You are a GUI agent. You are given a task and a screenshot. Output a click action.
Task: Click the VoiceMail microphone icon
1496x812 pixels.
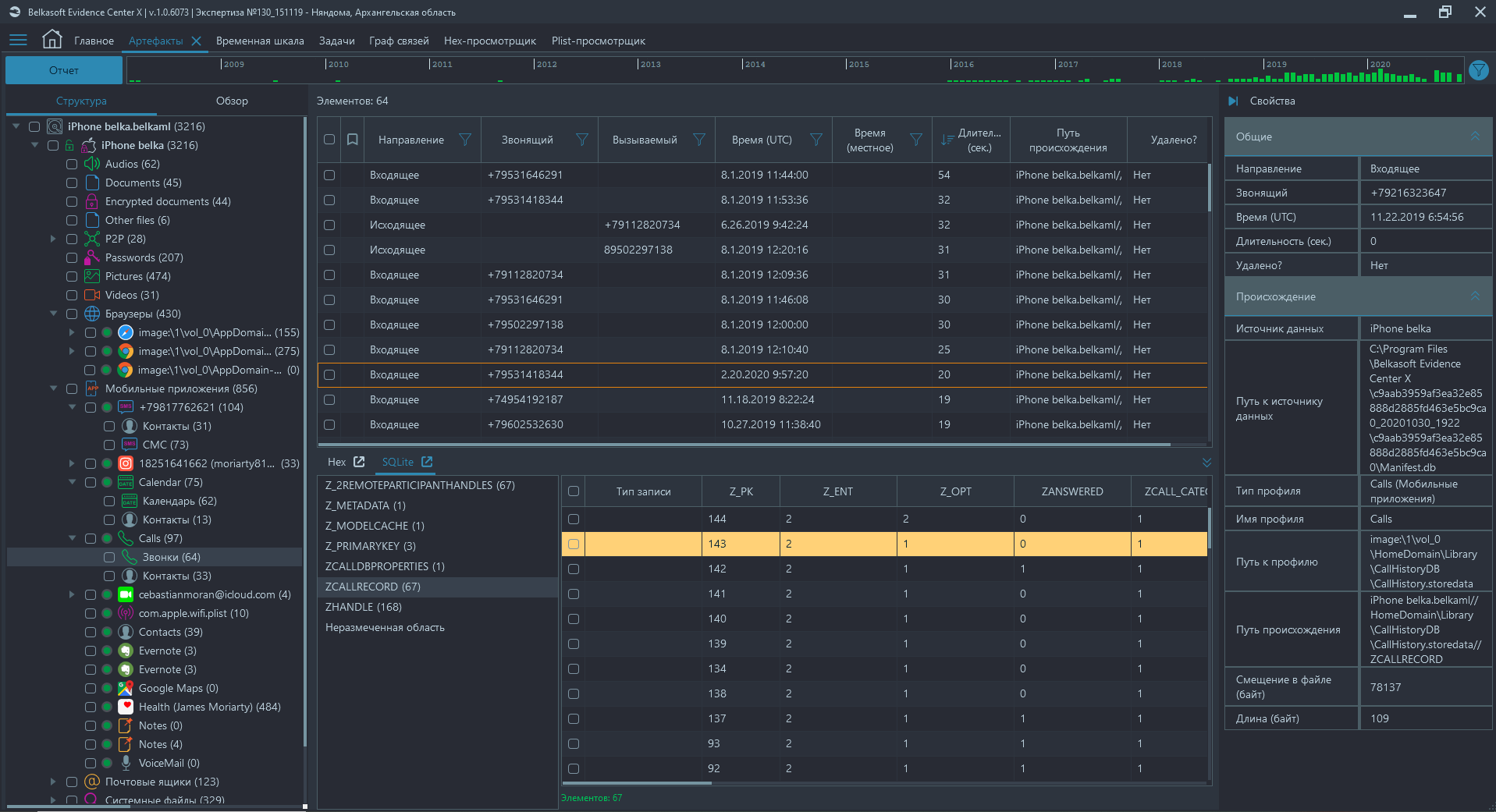click(x=126, y=763)
